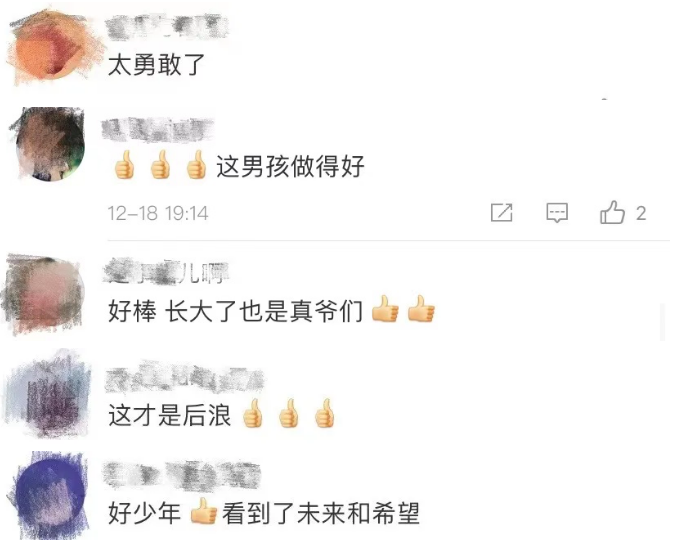This screenshot has width=675, height=546.
Task: Open the reply comment bubble icon
Action: [x=557, y=213]
